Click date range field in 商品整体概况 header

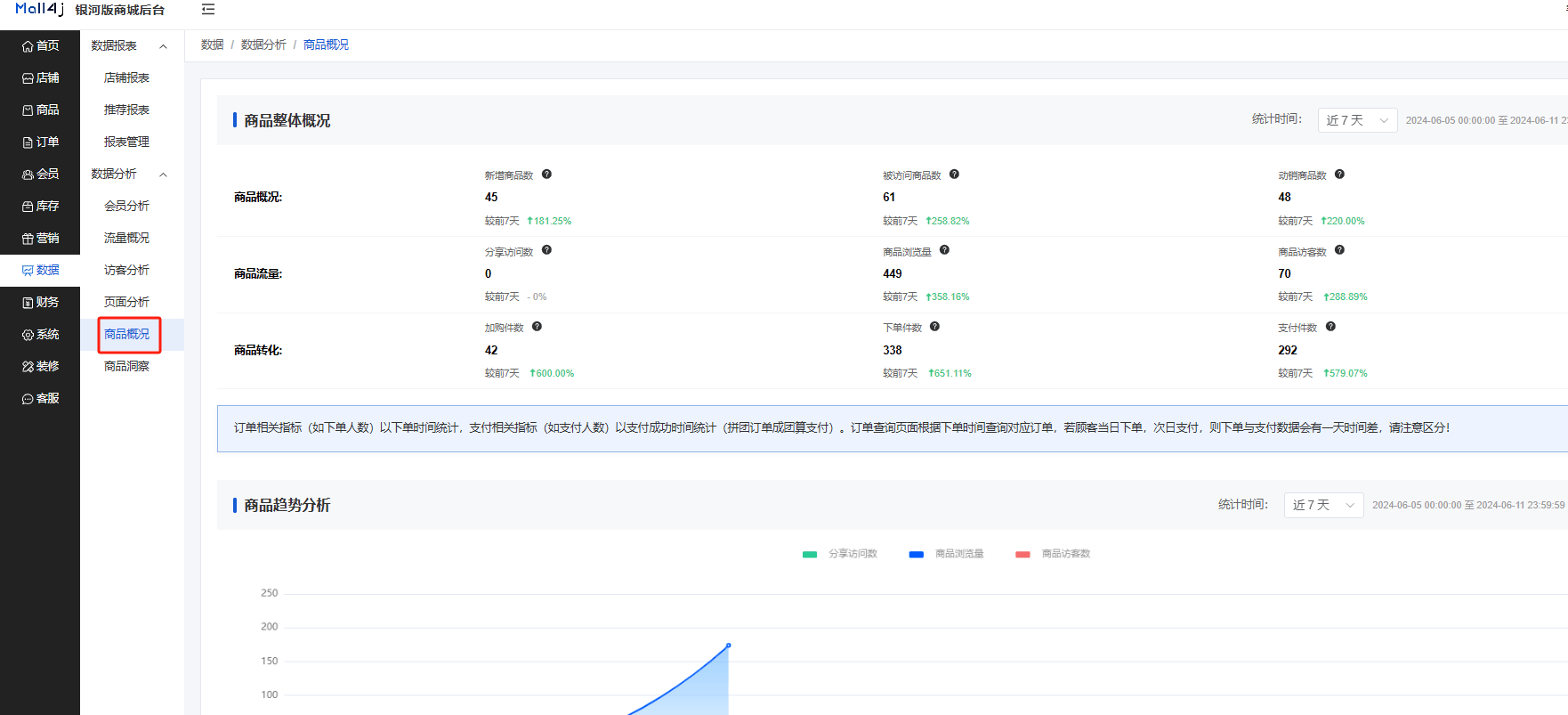pos(1486,120)
